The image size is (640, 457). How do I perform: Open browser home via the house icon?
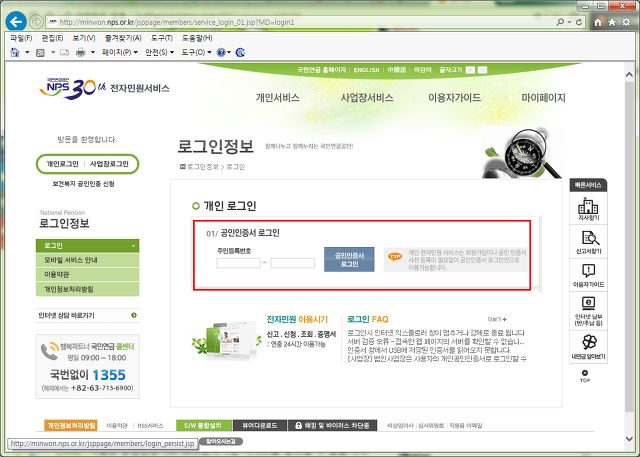(598, 22)
